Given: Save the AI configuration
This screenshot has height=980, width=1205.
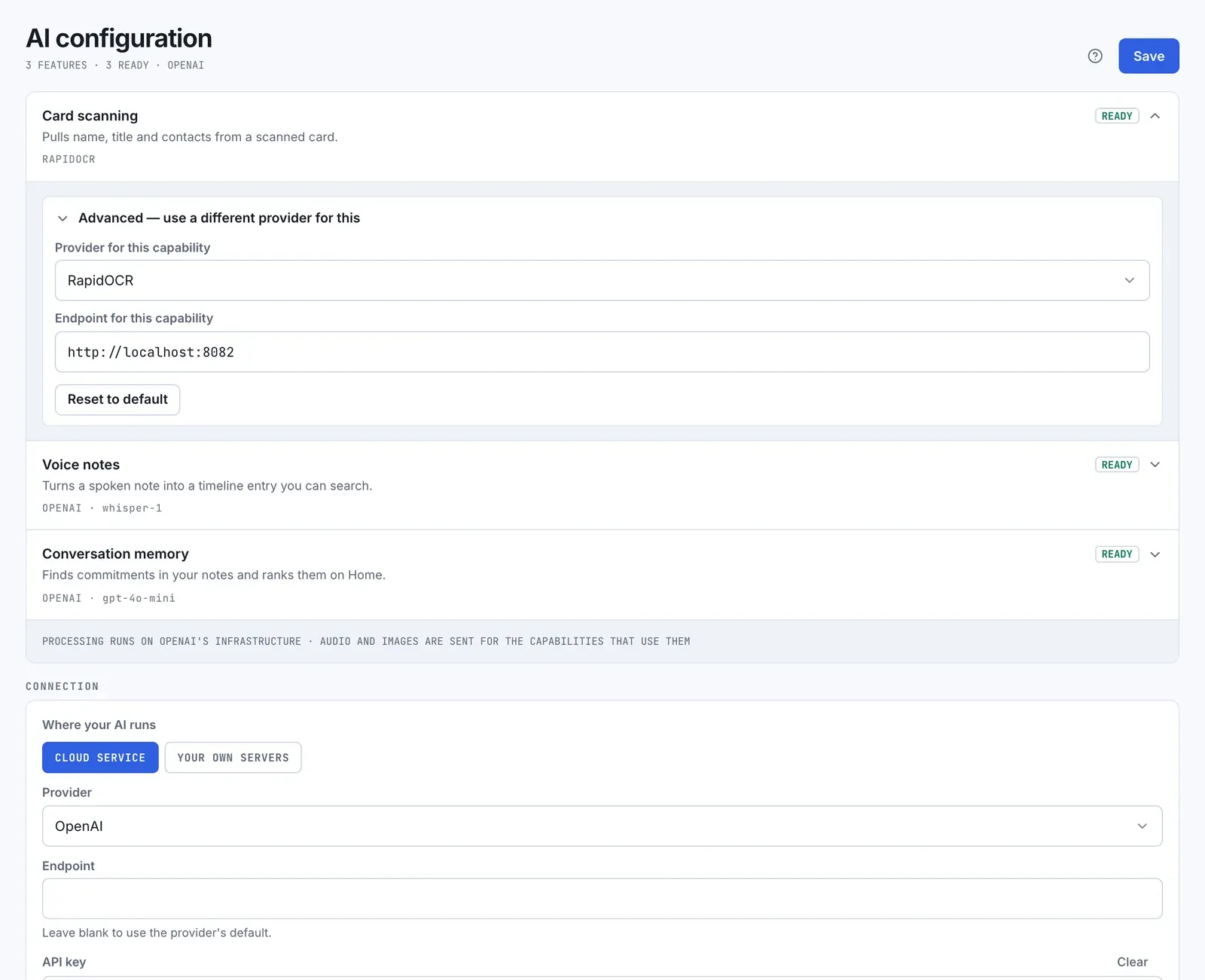Looking at the screenshot, I should pyautogui.click(x=1149, y=56).
